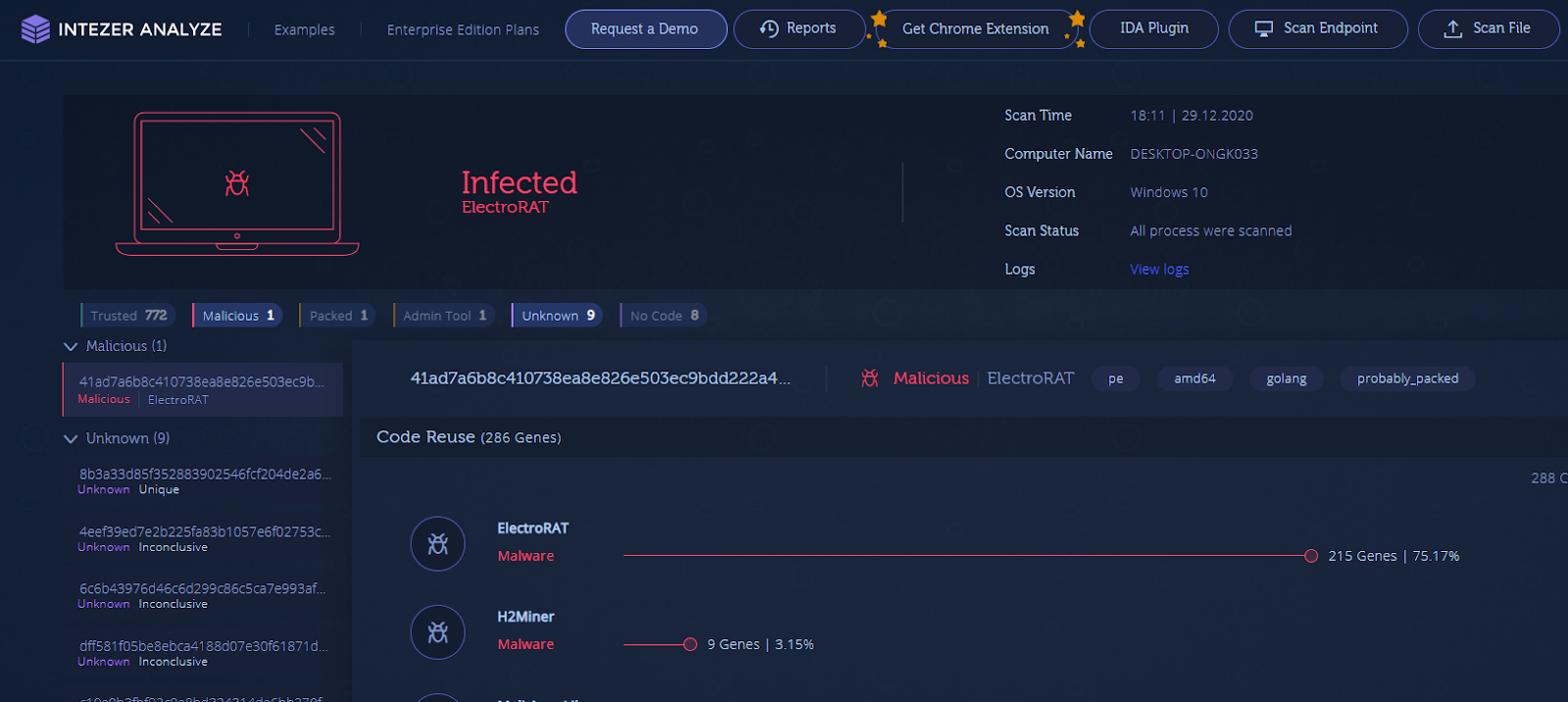Viewport: 1568px width, 702px height.
Task: Select the No Code 8 filter tab
Action: (663, 316)
